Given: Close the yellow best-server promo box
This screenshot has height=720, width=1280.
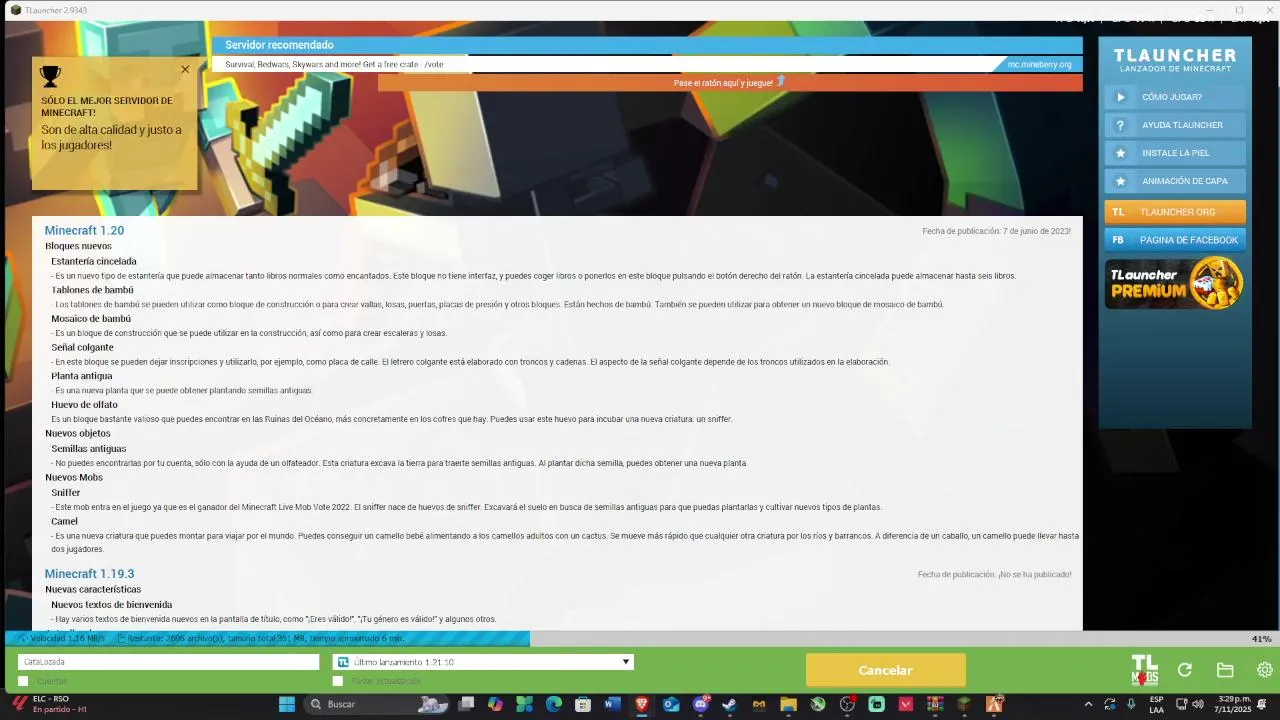Looking at the screenshot, I should pos(185,70).
